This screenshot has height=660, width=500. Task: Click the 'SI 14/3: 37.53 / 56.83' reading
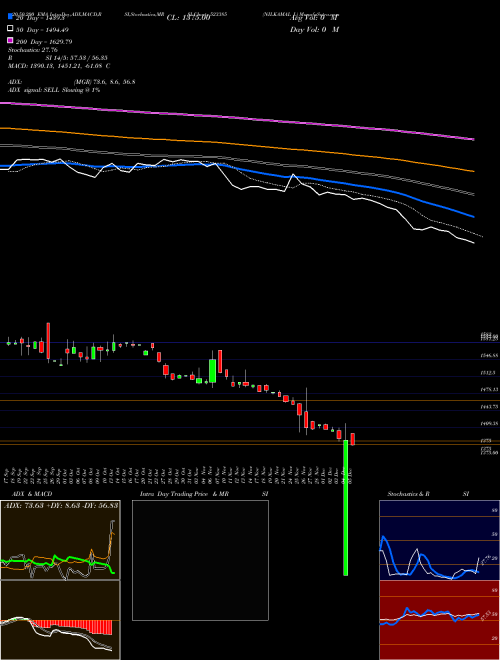[x=76, y=58]
